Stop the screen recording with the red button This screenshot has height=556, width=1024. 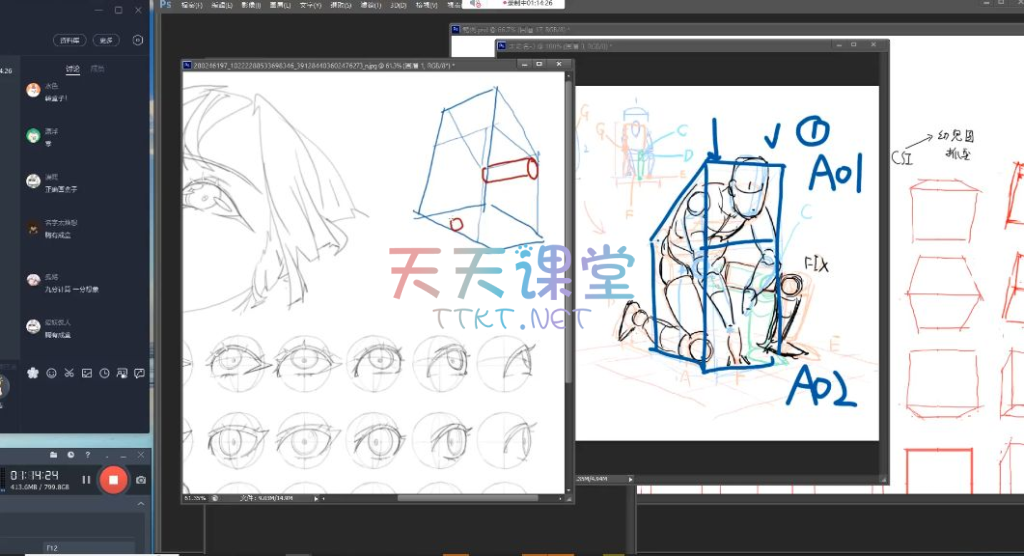tap(113, 480)
